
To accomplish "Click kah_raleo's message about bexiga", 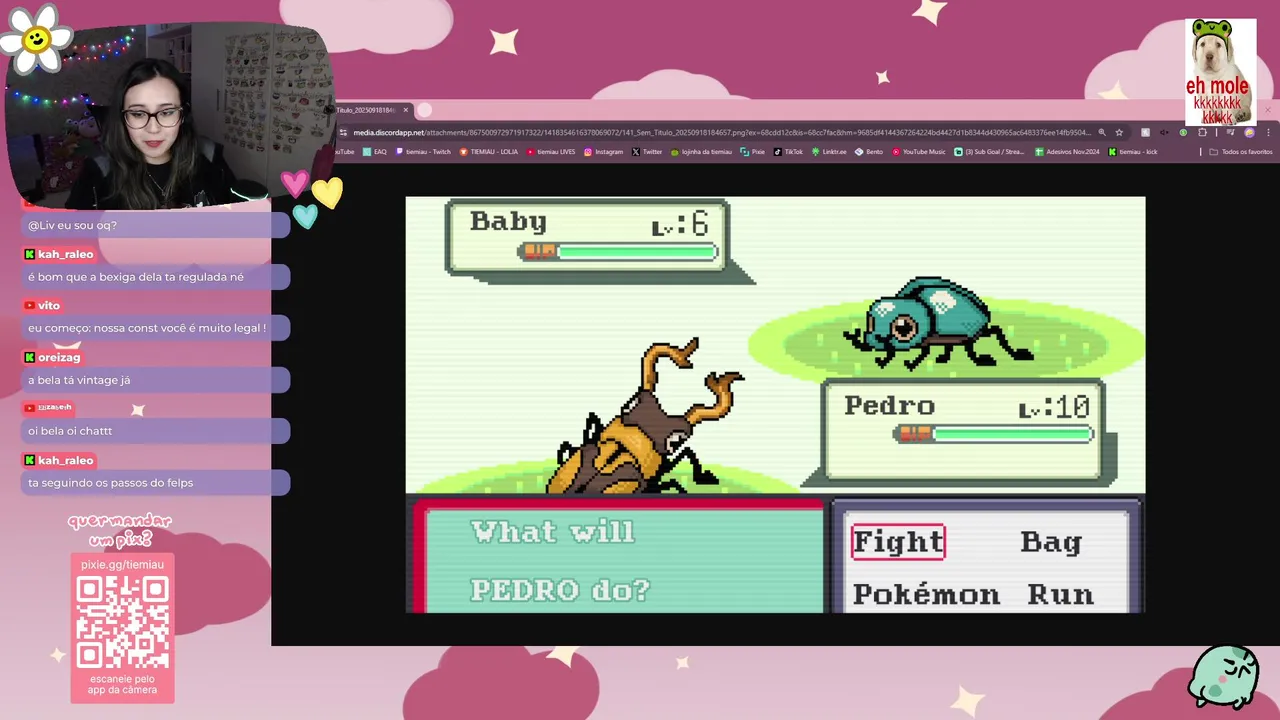I will click(155, 277).
